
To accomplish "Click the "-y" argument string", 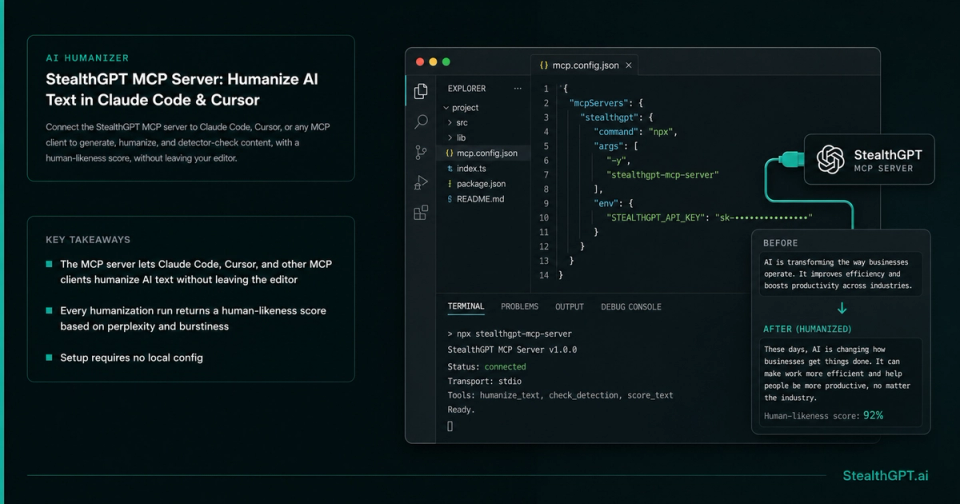I will pos(617,160).
